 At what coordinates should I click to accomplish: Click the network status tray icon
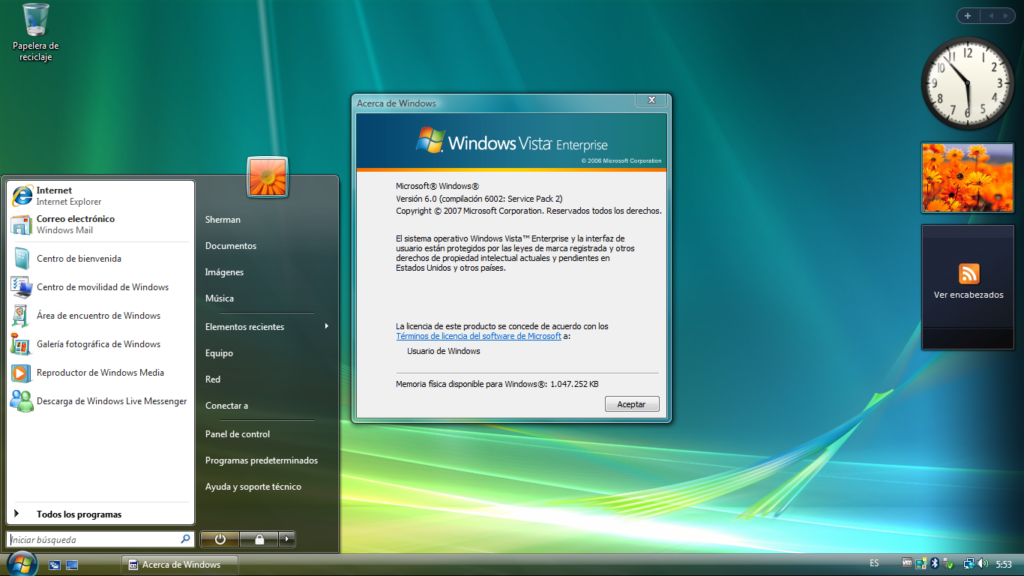(967, 563)
